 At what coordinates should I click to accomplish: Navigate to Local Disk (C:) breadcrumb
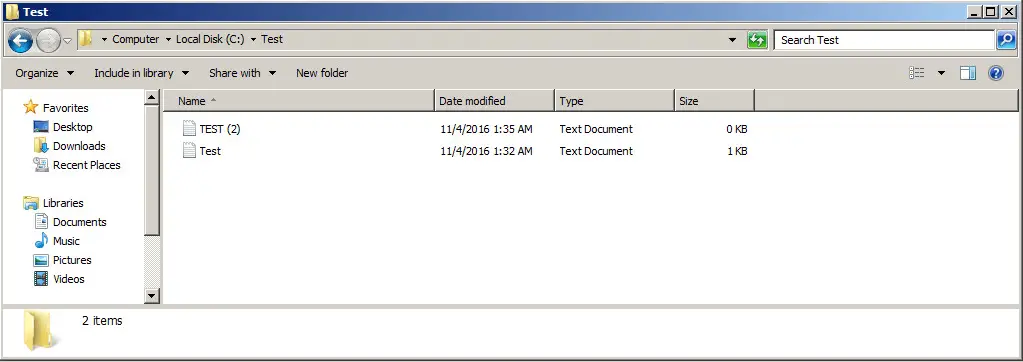[210, 39]
